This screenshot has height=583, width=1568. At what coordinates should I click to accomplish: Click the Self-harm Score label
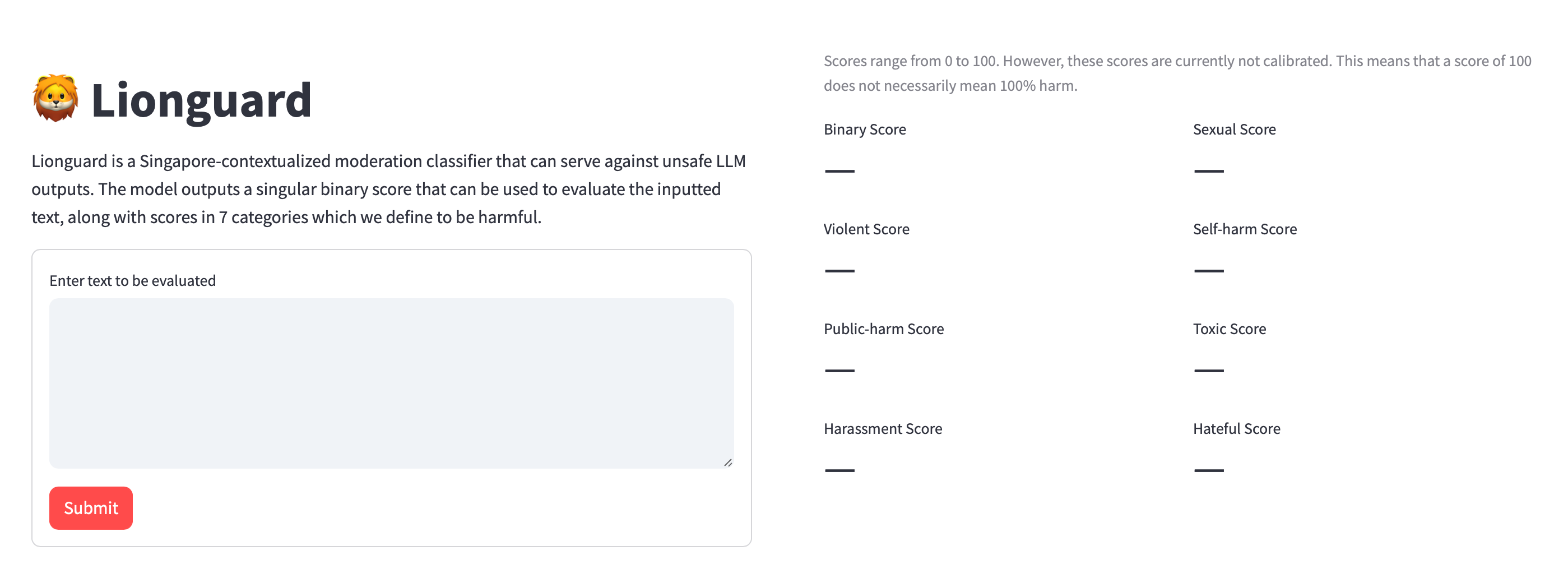point(1245,229)
